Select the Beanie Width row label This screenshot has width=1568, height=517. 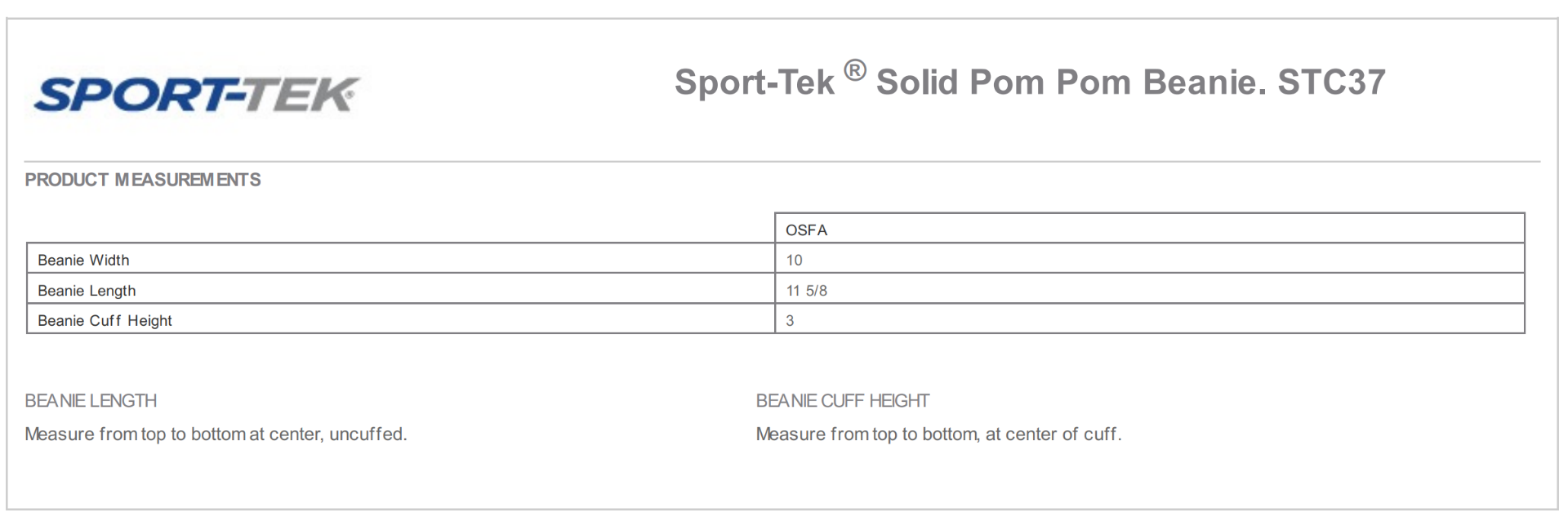coord(83,261)
